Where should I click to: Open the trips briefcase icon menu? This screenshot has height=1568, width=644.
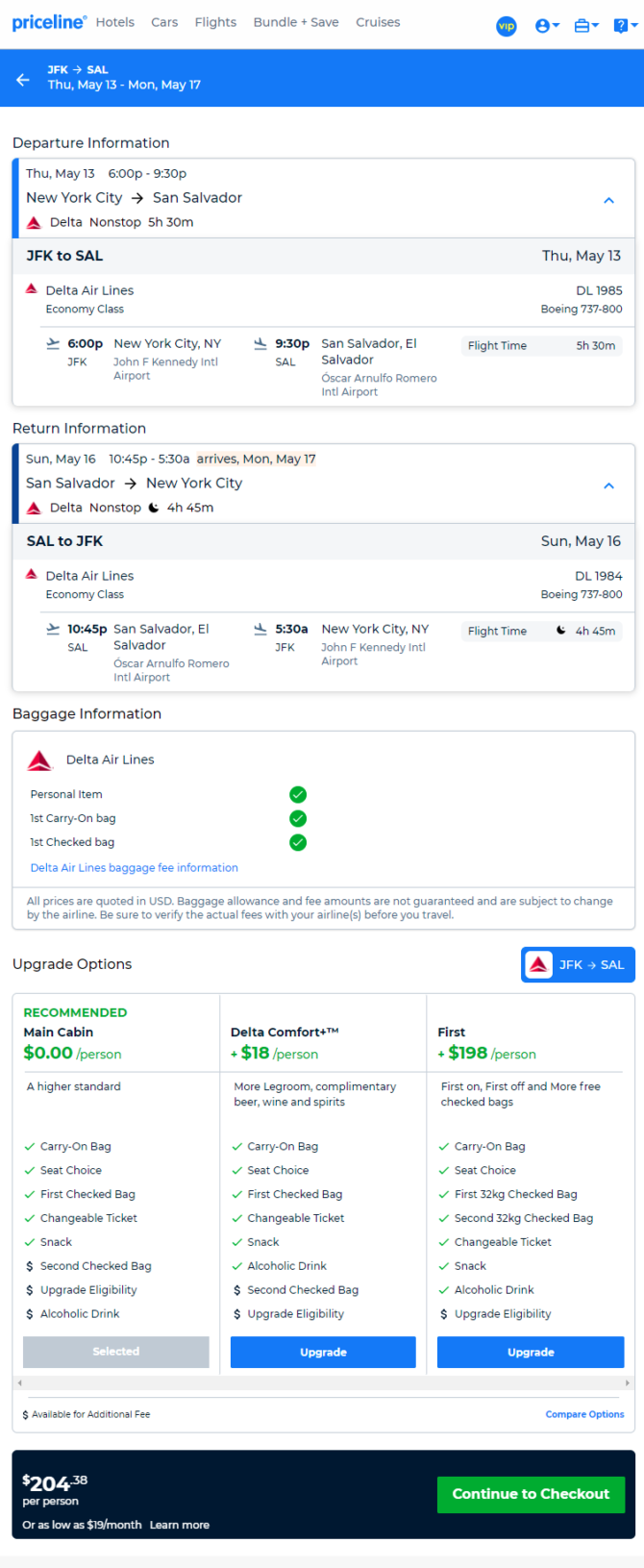586,26
